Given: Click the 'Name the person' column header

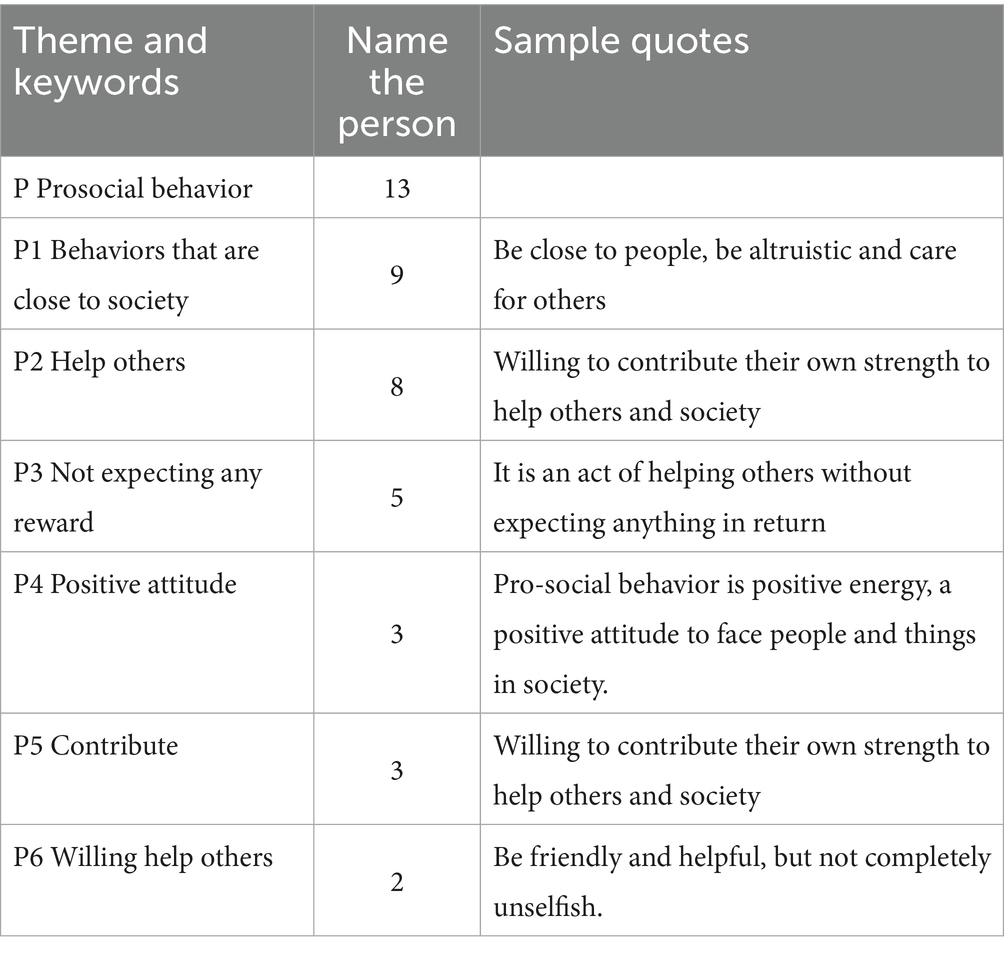Looking at the screenshot, I should click(x=396, y=82).
